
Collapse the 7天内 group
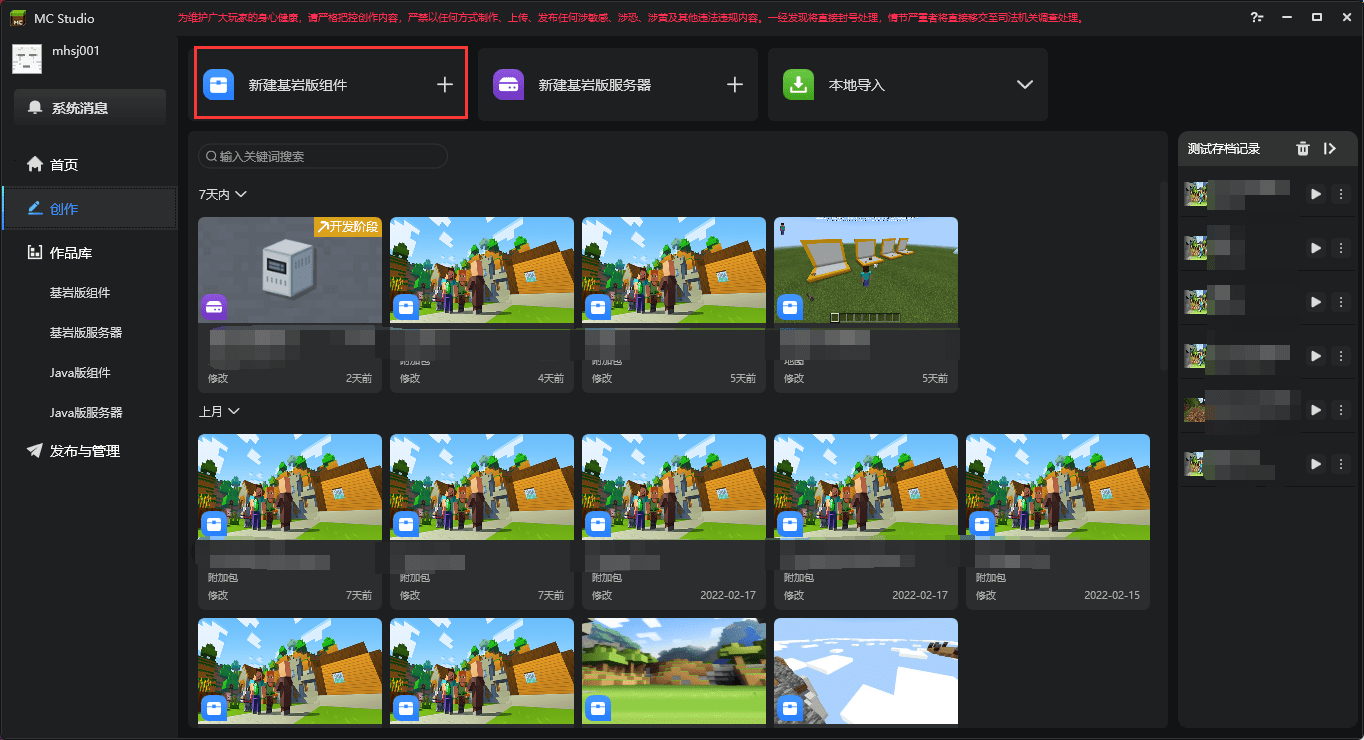pos(240,194)
